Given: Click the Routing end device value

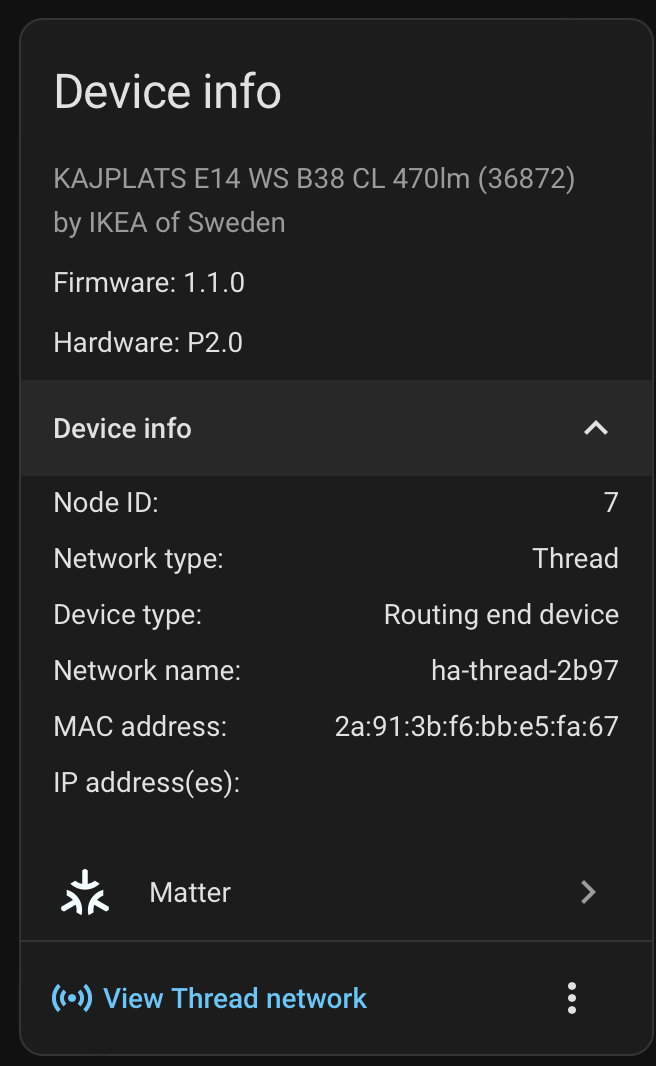Looking at the screenshot, I should pos(501,614).
